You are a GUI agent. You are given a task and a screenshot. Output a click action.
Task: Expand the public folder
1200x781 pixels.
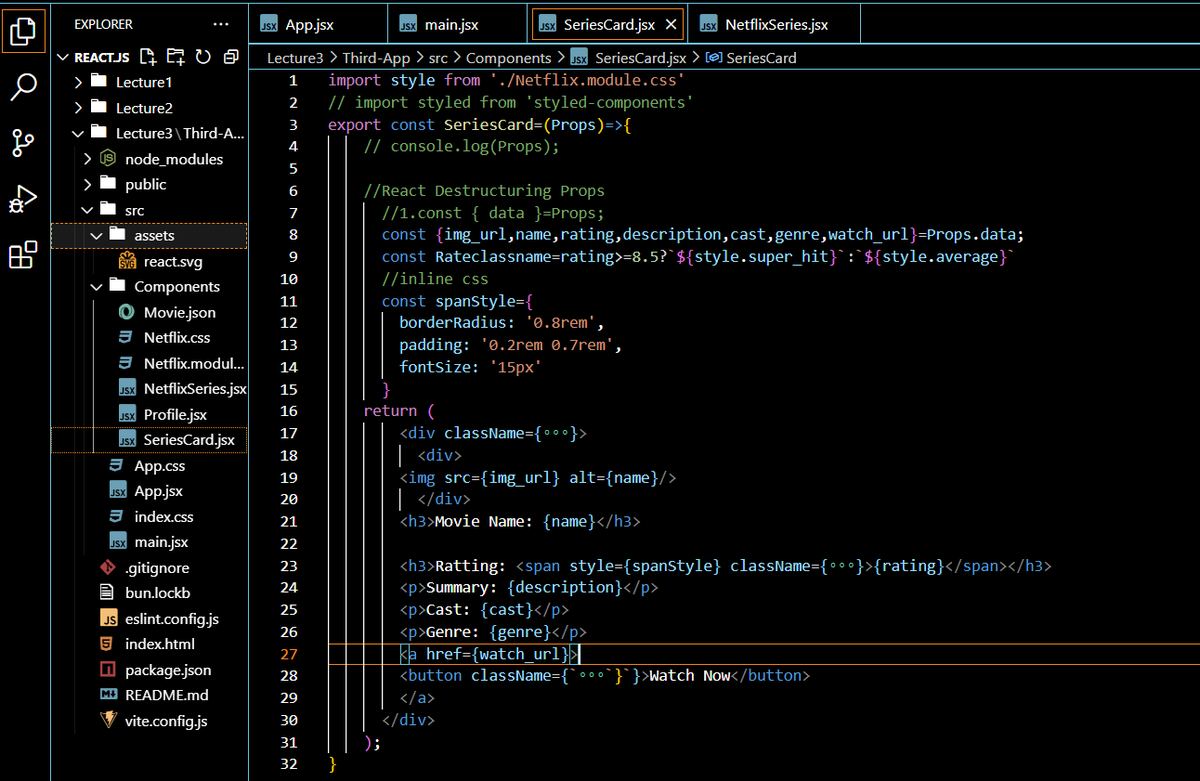pyautogui.click(x=146, y=184)
